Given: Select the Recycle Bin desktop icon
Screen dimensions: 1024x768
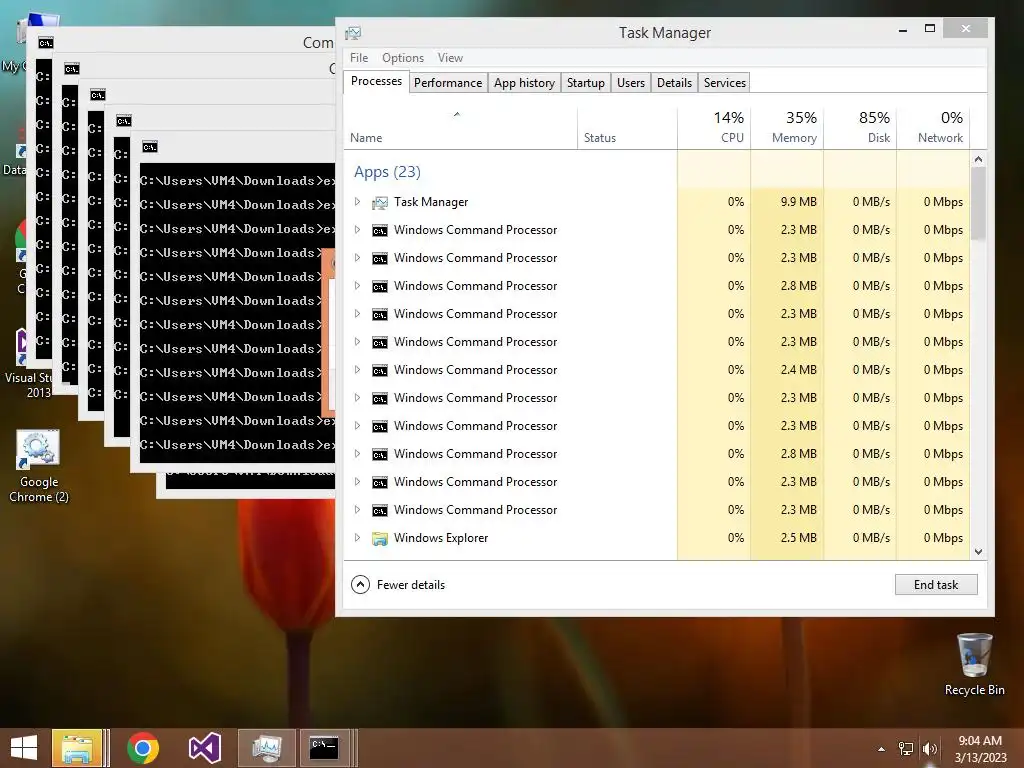Looking at the screenshot, I should click(974, 665).
